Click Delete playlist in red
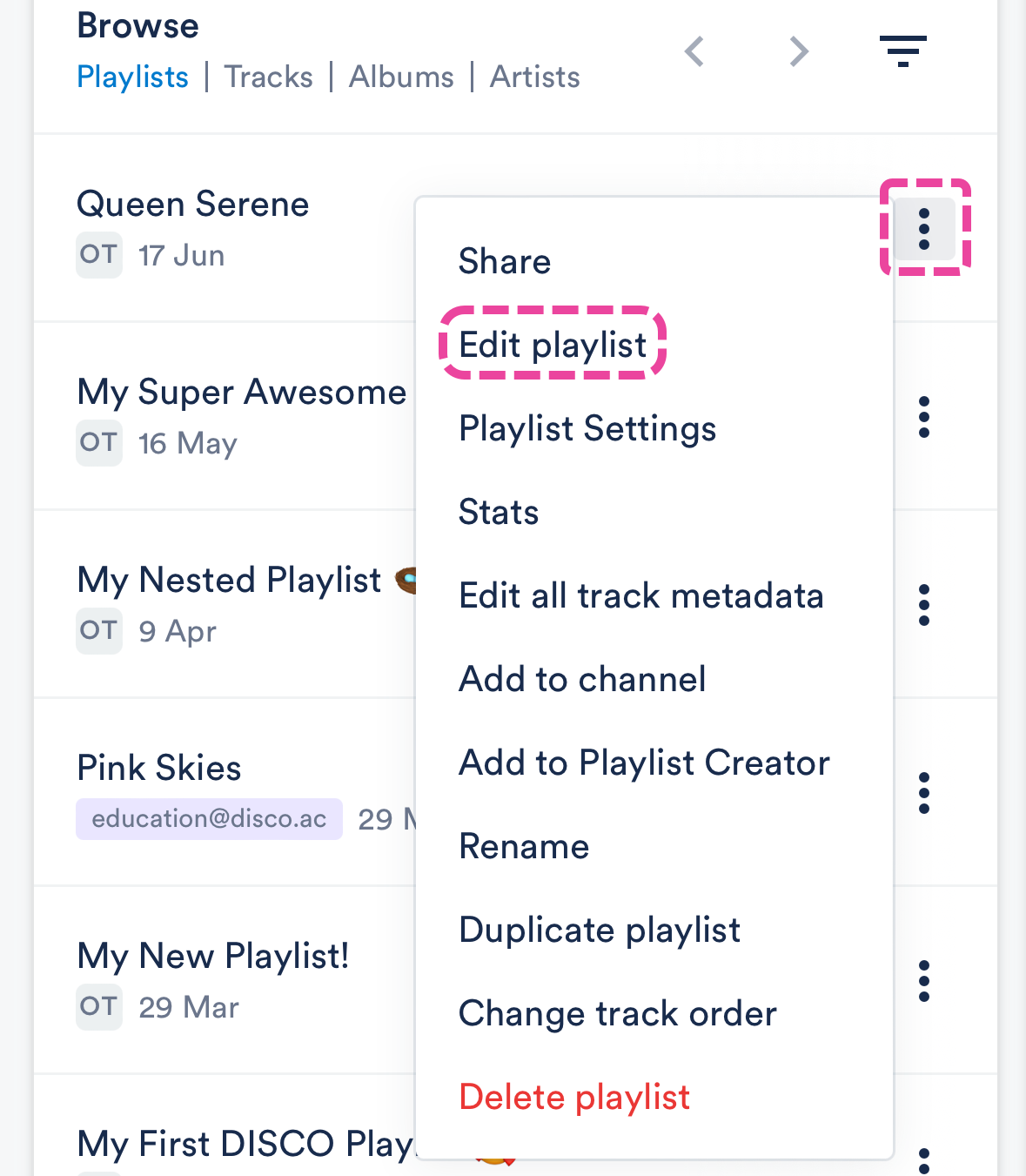 [x=574, y=1097]
